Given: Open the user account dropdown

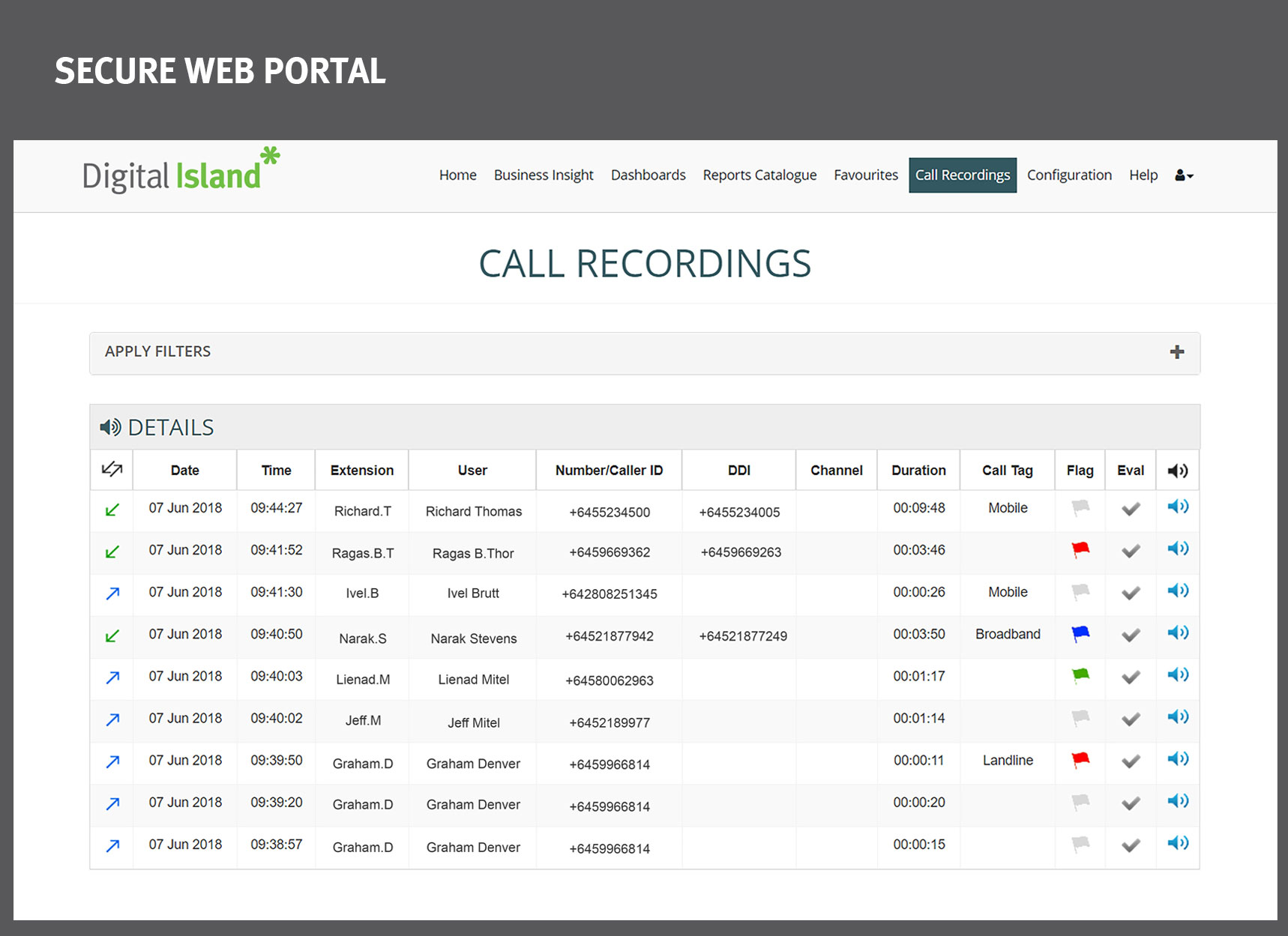Looking at the screenshot, I should [x=1183, y=175].
